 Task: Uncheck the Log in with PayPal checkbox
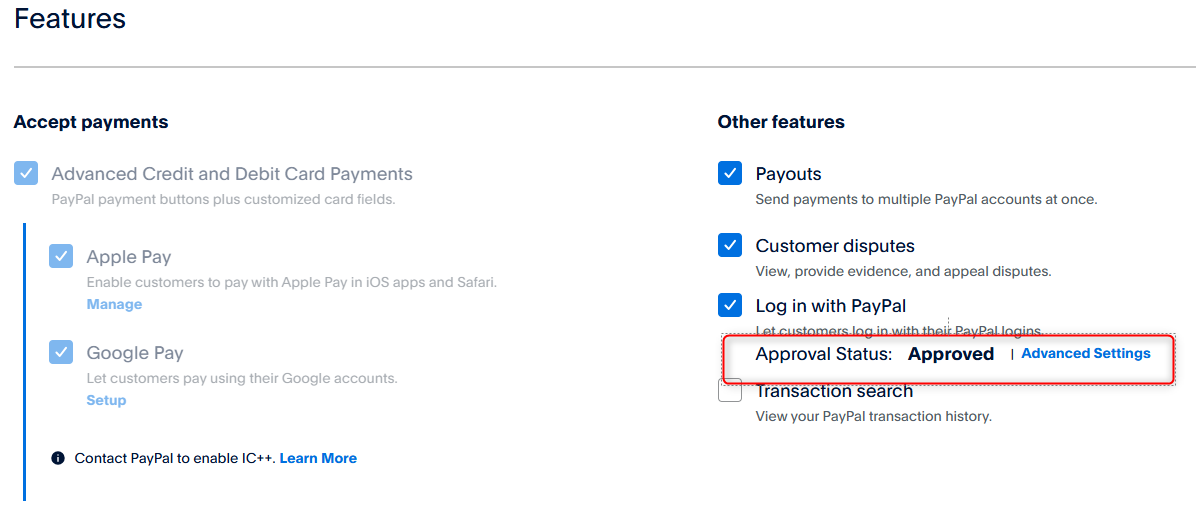pos(730,306)
